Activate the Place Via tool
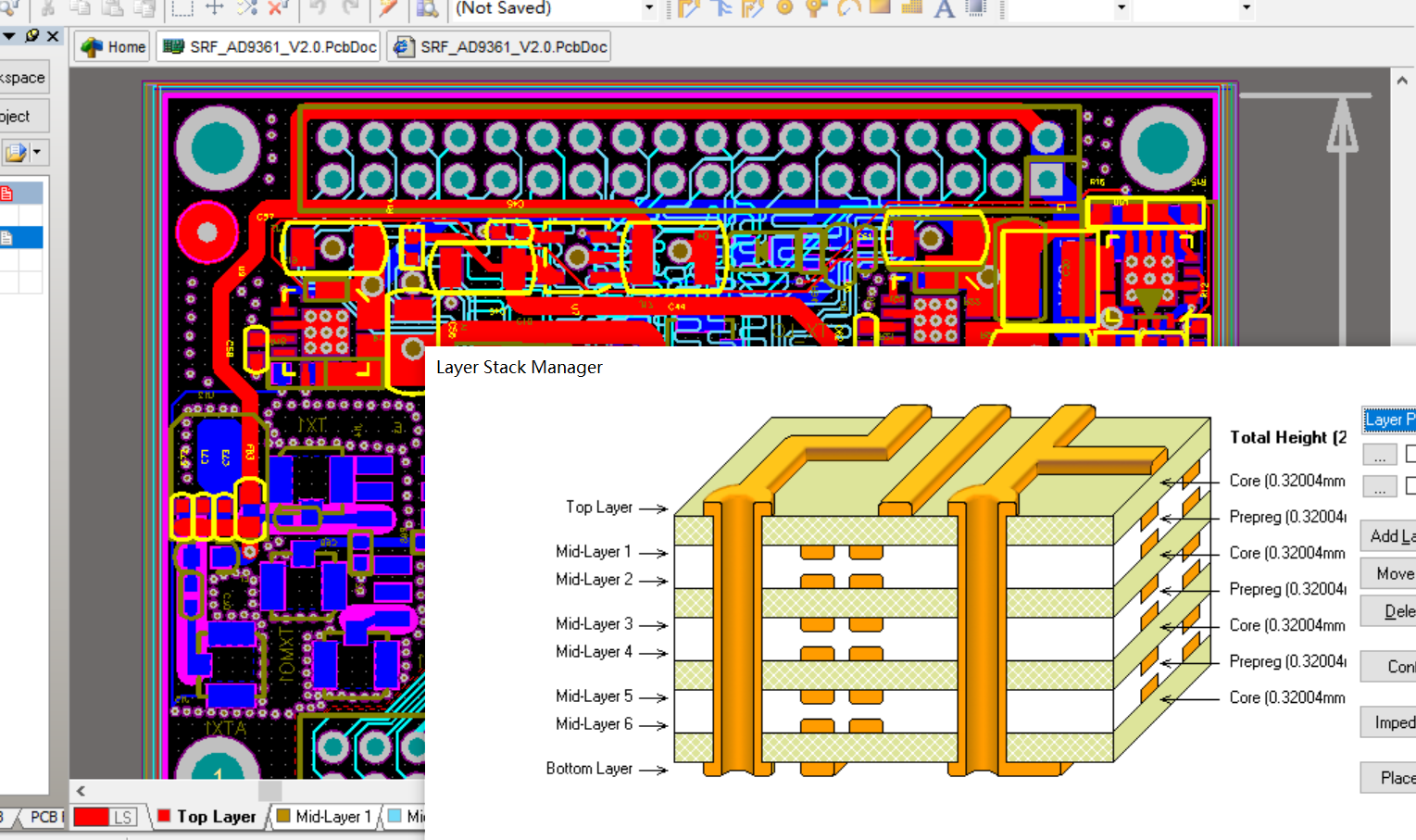 (816, 8)
